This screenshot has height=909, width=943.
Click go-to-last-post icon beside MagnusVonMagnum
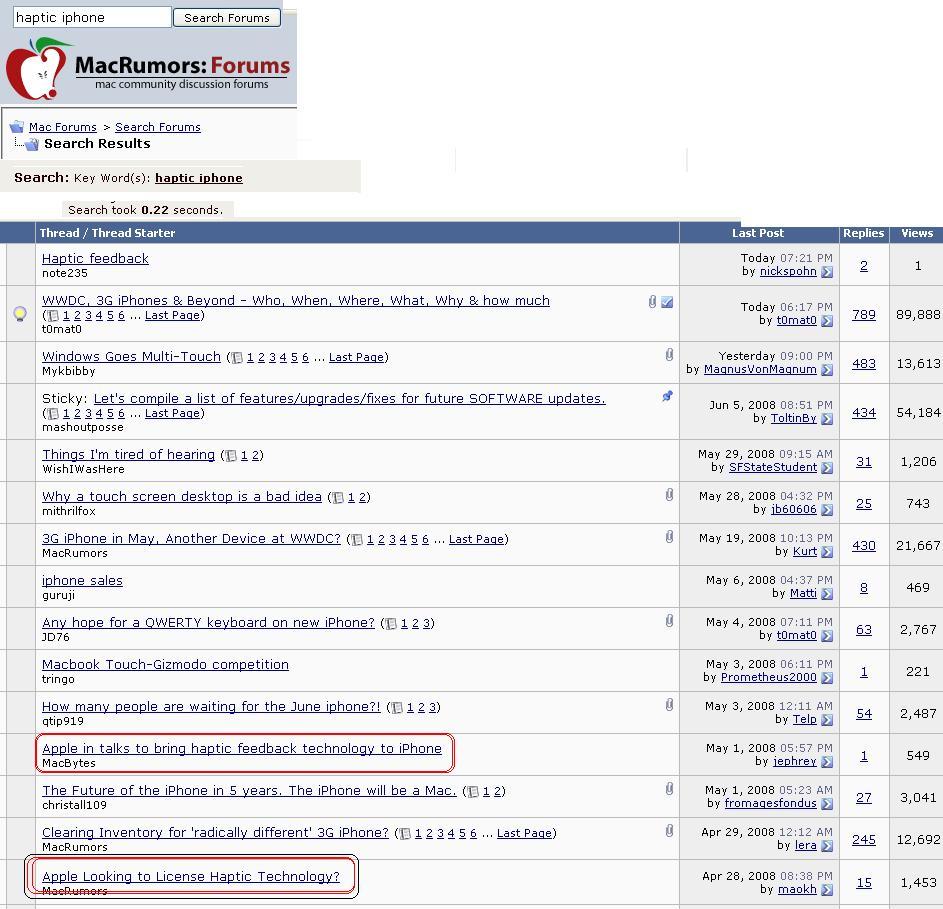[827, 370]
